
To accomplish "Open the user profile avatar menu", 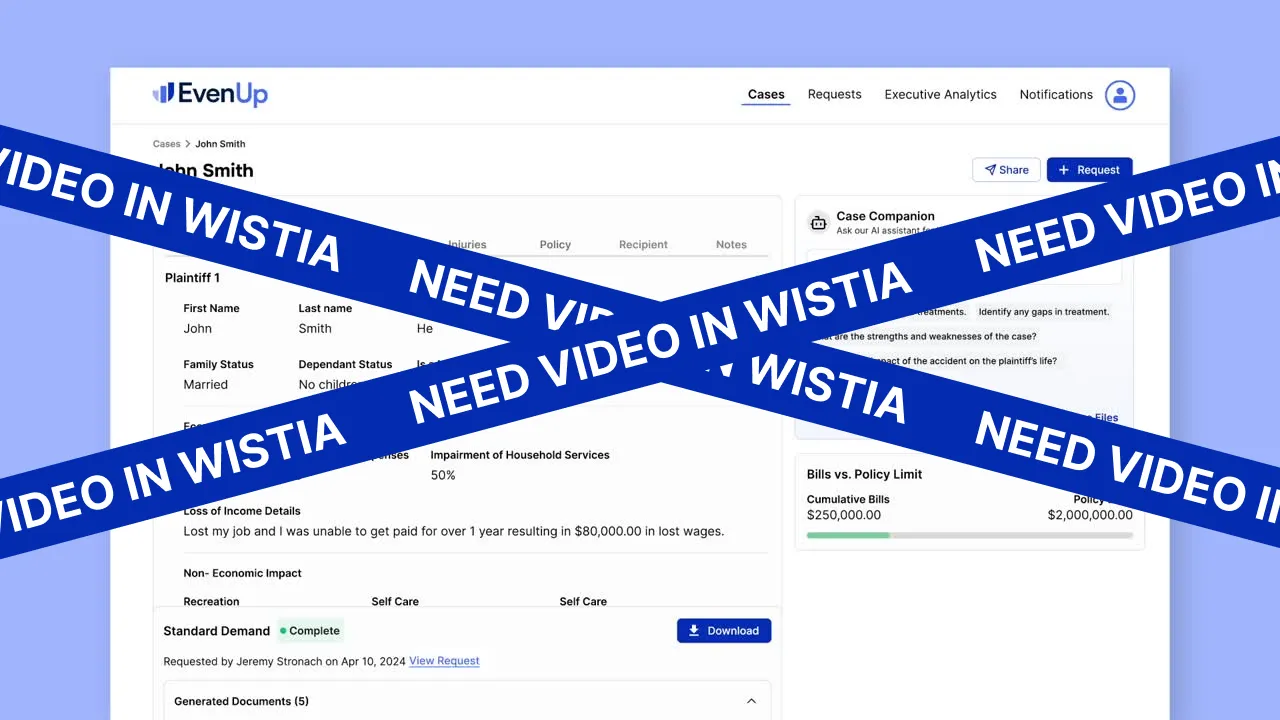I will coord(1120,95).
